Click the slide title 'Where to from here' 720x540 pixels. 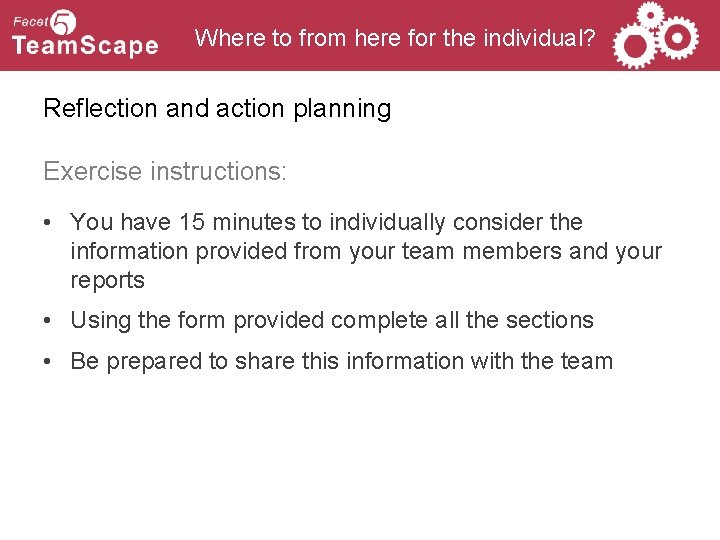(394, 38)
